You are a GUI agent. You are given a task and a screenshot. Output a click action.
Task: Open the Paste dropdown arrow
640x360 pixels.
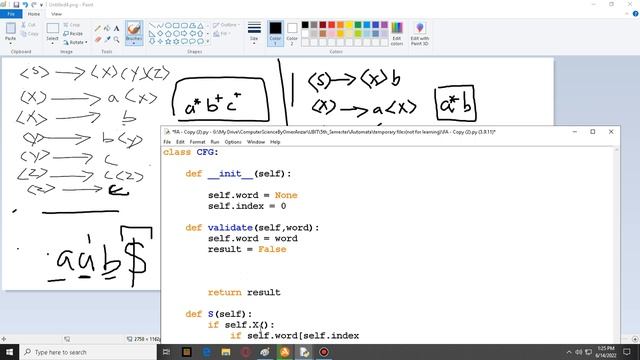coord(11,42)
